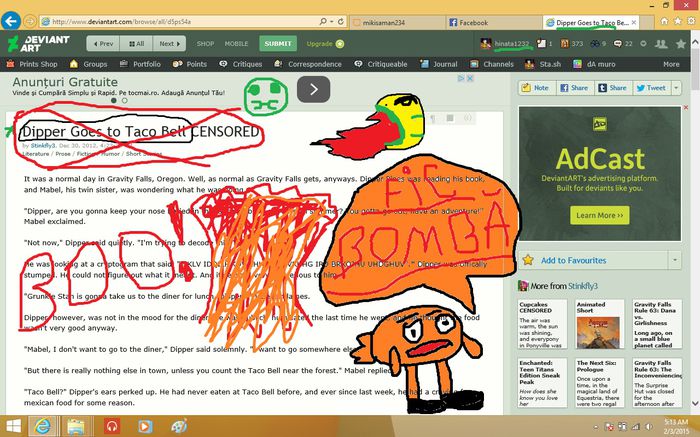Click the address bar search magnifier icon
Image resolution: width=700 pixels, height=437 pixels.
323,21
